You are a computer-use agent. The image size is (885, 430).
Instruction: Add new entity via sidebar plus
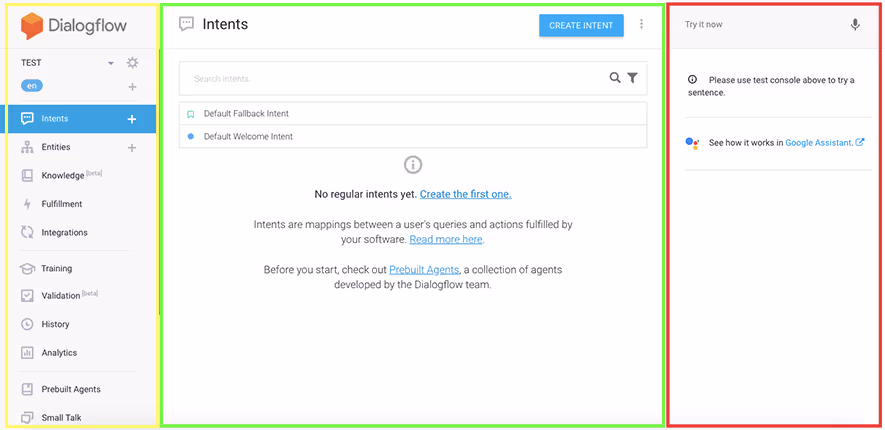pyautogui.click(x=132, y=148)
